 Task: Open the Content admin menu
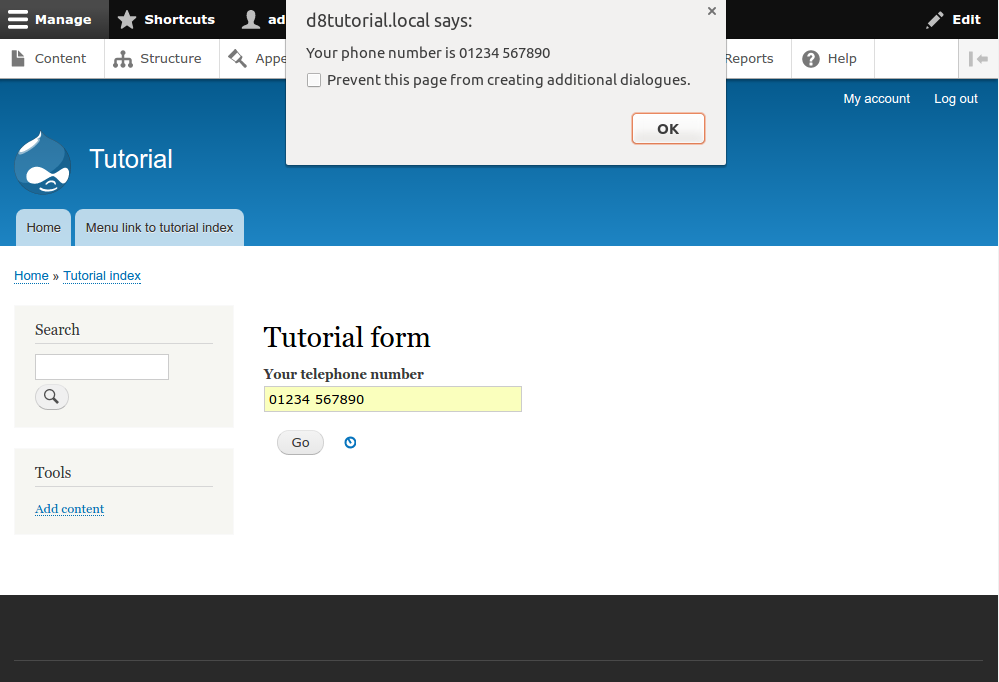coord(49,59)
